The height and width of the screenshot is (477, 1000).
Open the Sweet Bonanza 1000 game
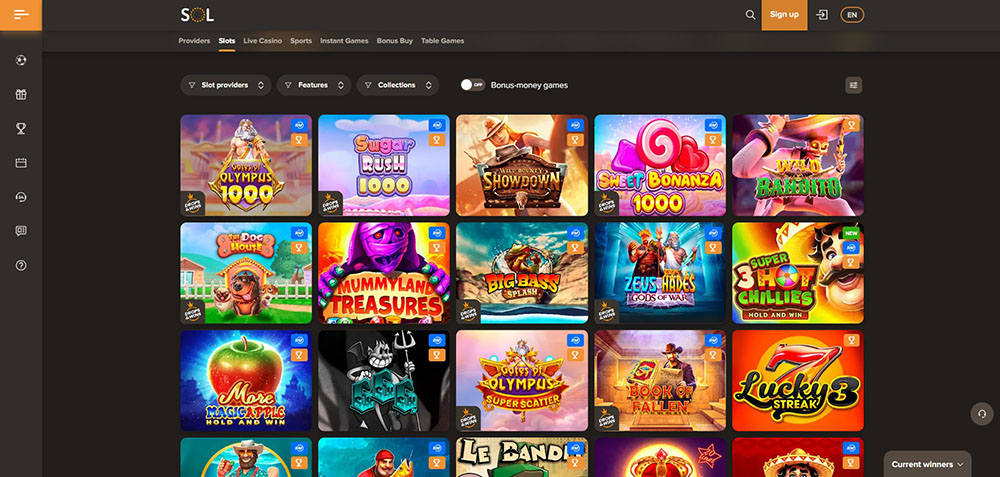pos(660,165)
